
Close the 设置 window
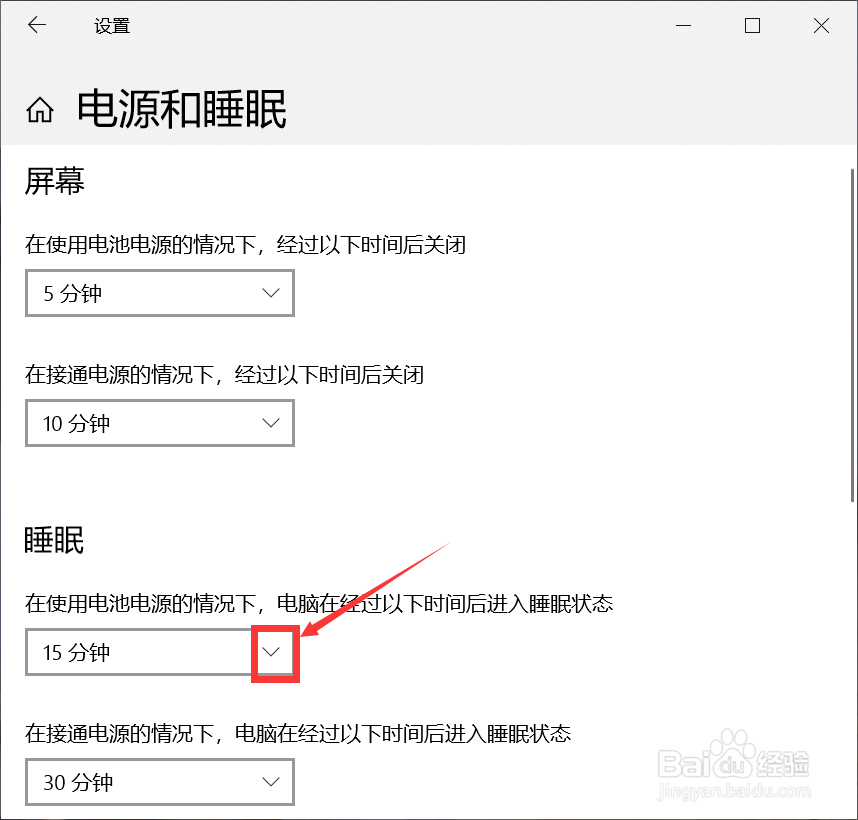(x=821, y=25)
